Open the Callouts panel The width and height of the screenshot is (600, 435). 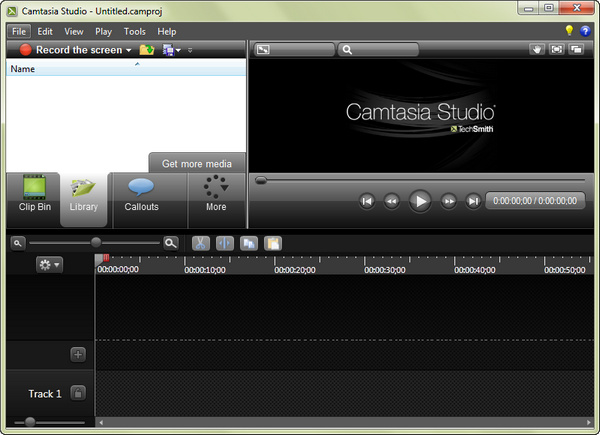[141, 193]
